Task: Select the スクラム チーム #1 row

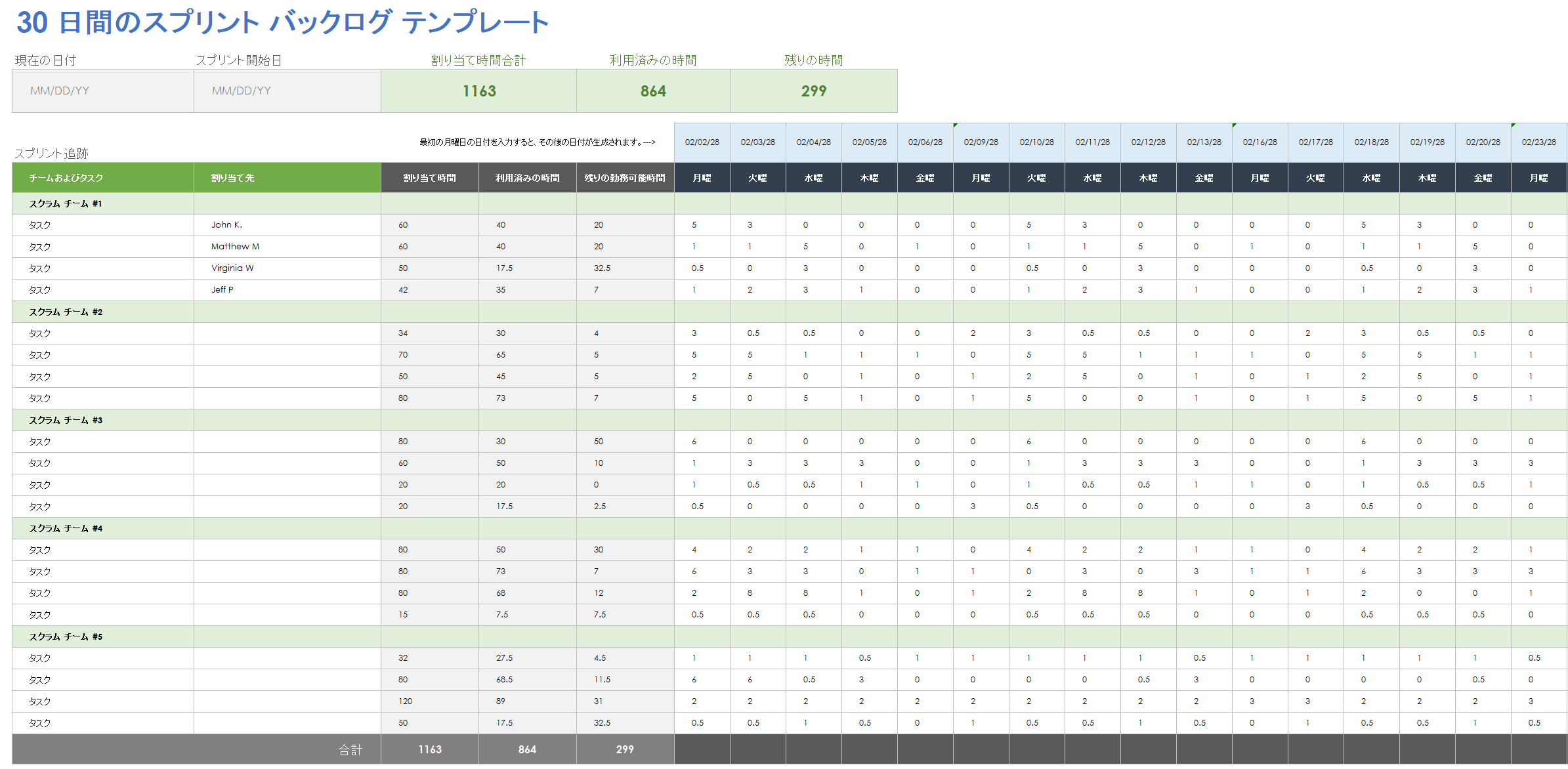Action: click(790, 203)
